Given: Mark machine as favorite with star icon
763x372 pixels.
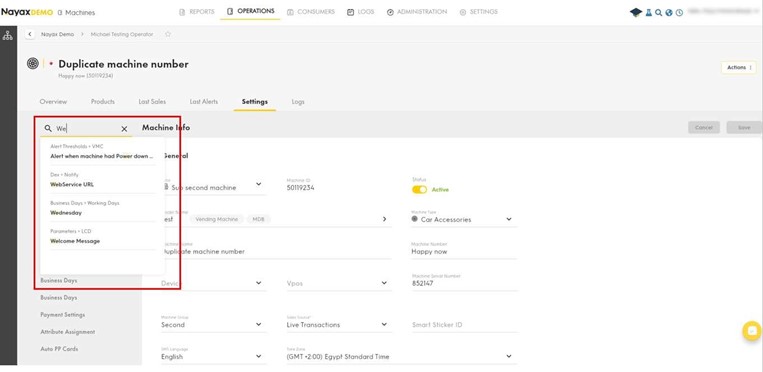Looking at the screenshot, I should (x=168, y=34).
